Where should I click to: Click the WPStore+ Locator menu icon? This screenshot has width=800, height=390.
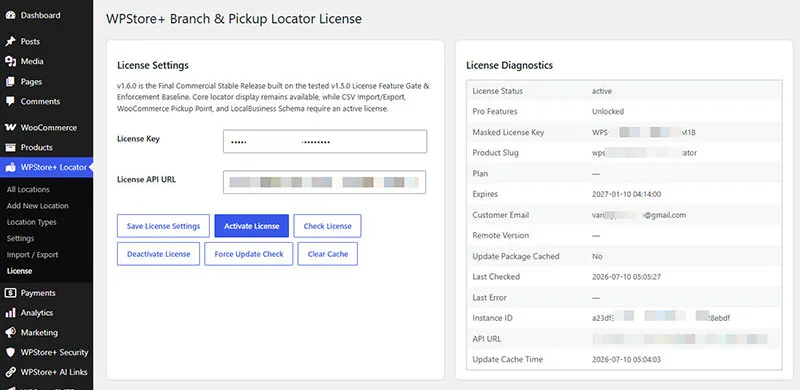pyautogui.click(x=10, y=167)
